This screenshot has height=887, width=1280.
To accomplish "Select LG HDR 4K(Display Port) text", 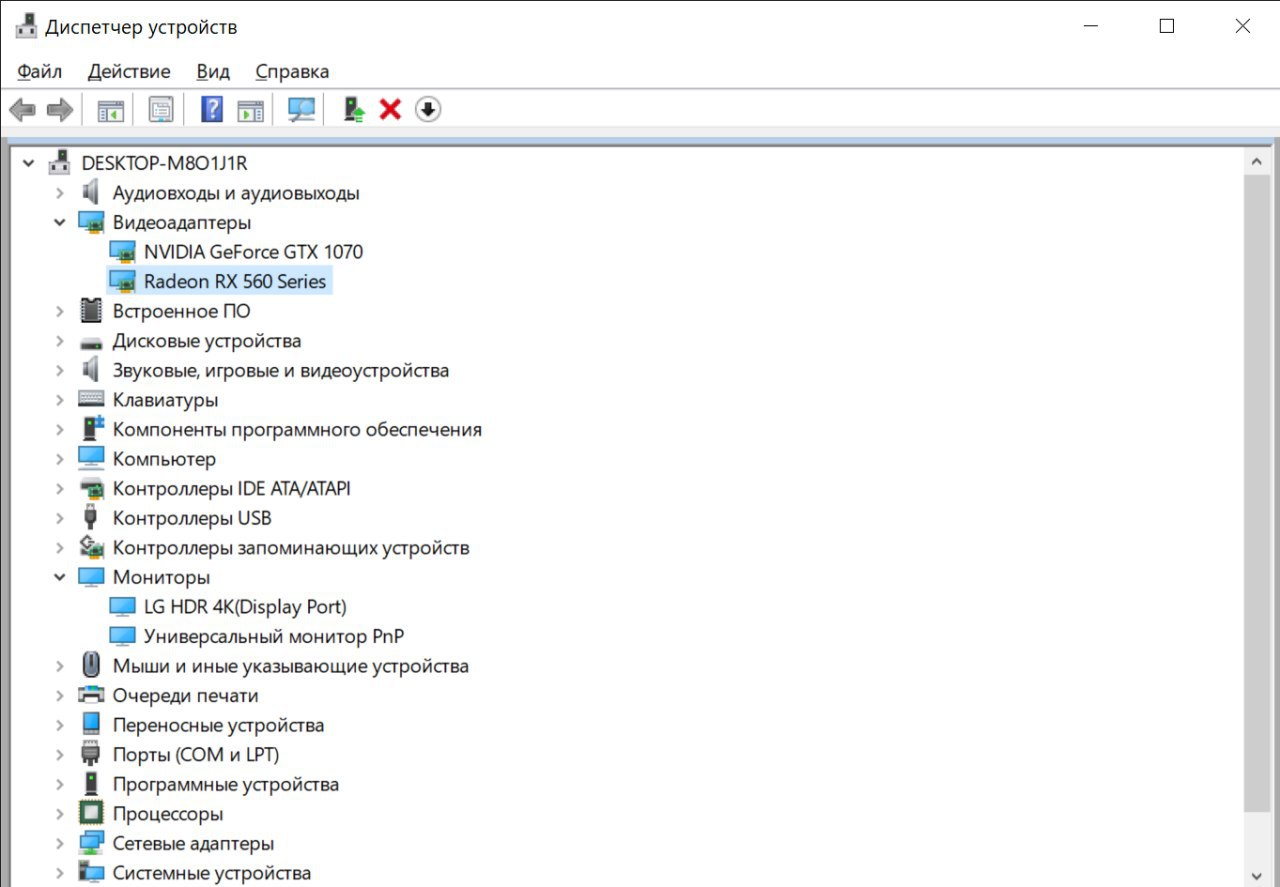I will coord(245,607).
